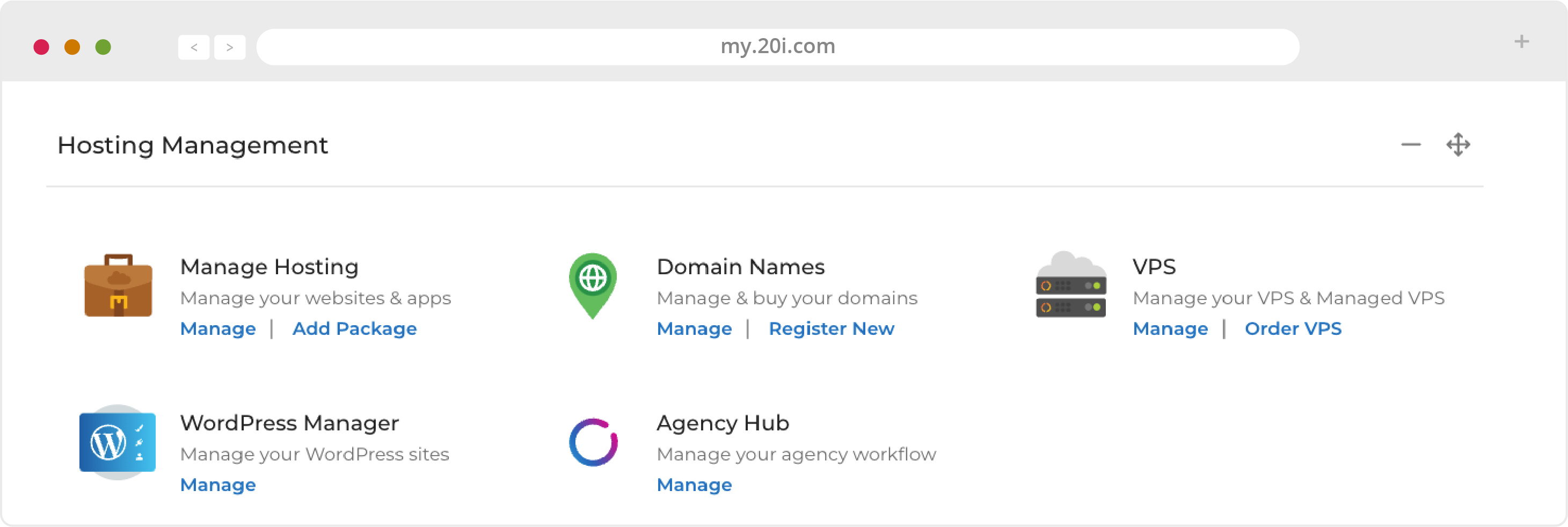Click the VPS cloud server icon

coord(1071,284)
